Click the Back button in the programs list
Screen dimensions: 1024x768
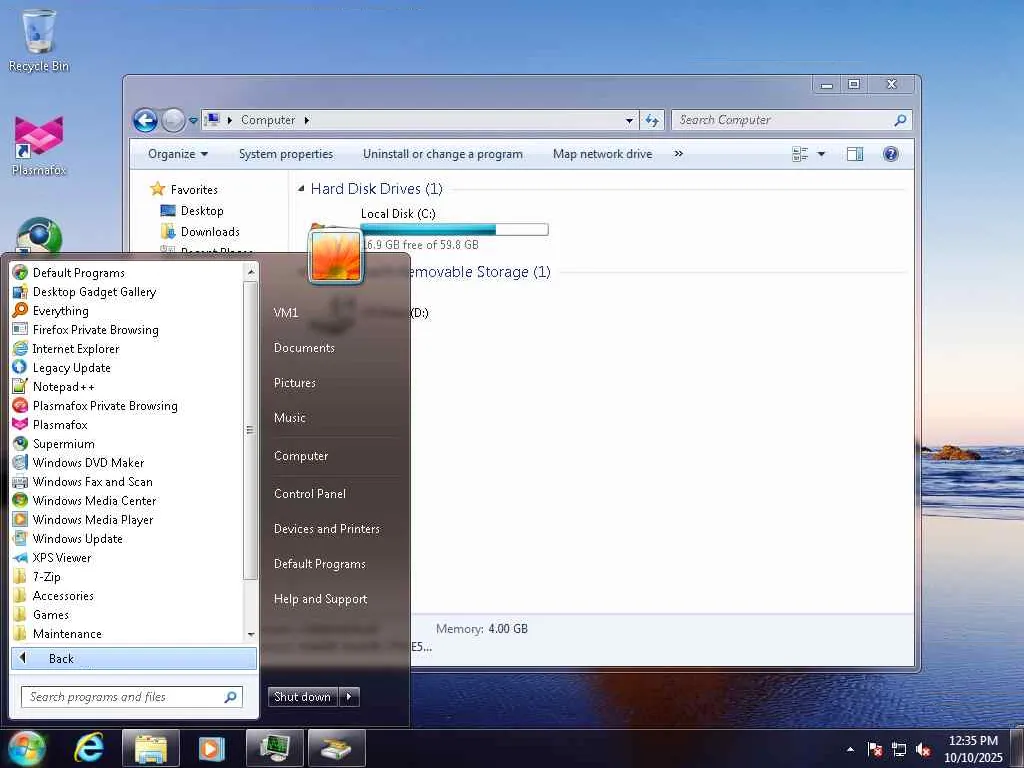pos(134,658)
